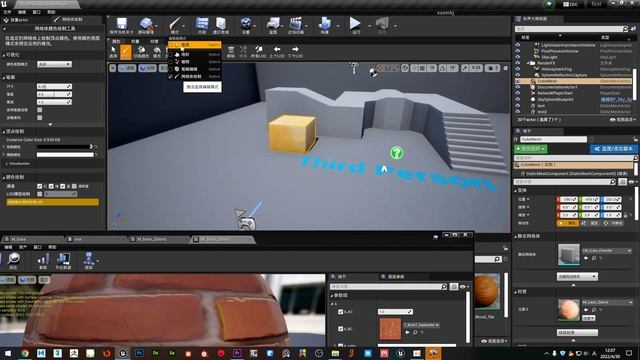This screenshot has width=640, height=360.
Task: Collapse the RenderFX folder in outliner
Action: [x=527, y=63]
